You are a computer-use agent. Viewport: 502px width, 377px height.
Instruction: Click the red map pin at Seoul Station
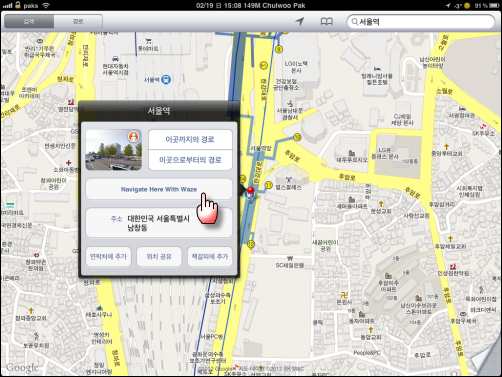[x=251, y=193]
